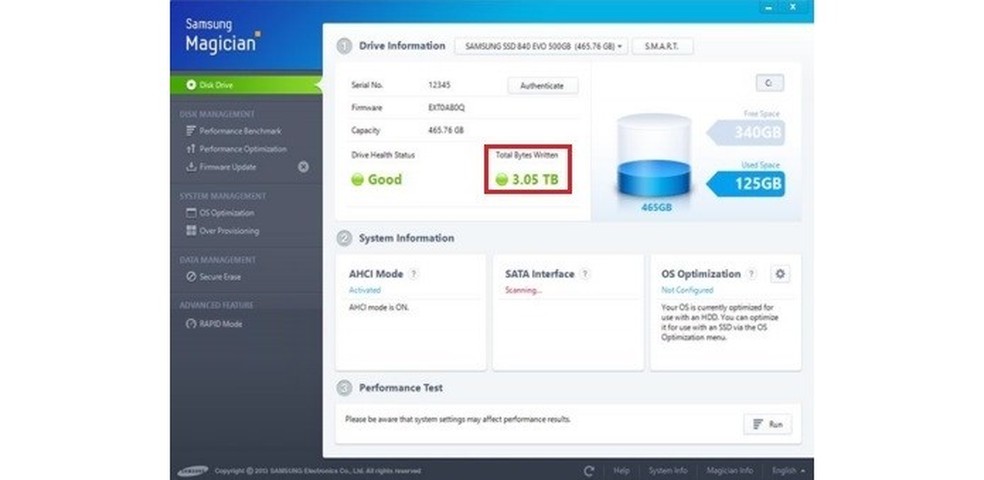This screenshot has width=984, height=480.
Task: Expand the Samsung SSD 840 EVO drive dropdown
Action: [x=541, y=46]
